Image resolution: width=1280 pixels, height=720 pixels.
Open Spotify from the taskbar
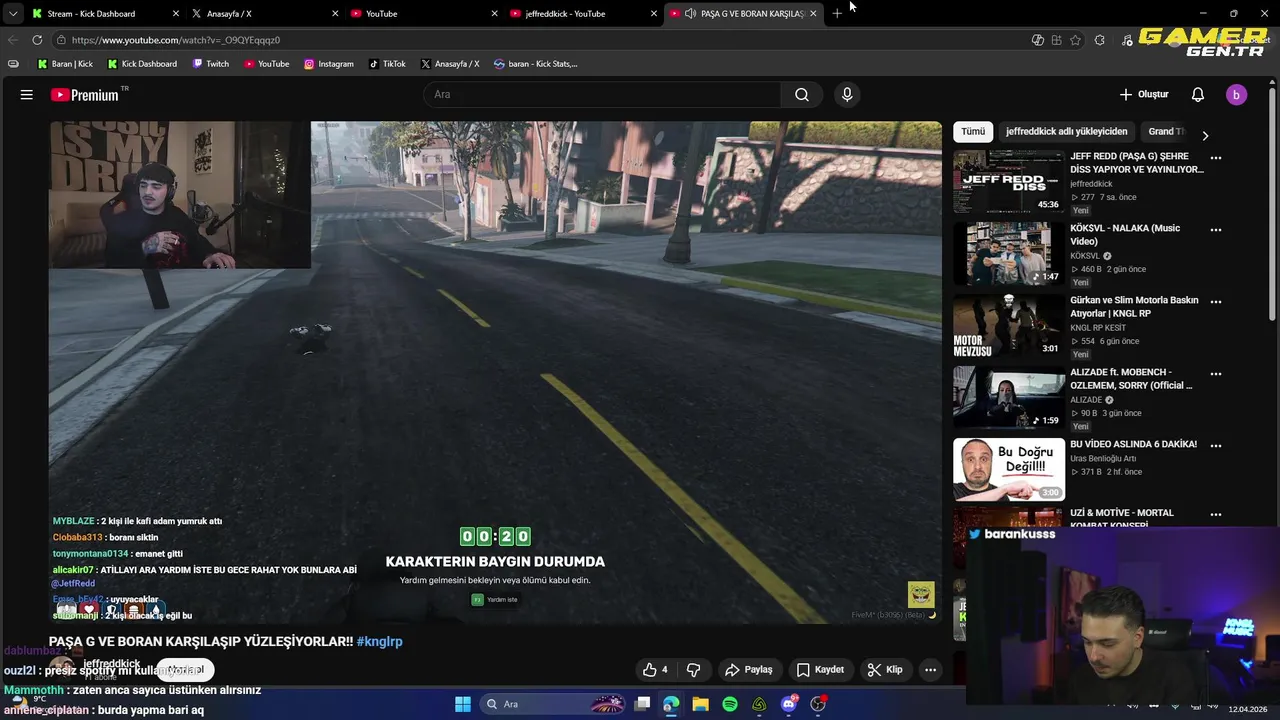(730, 704)
